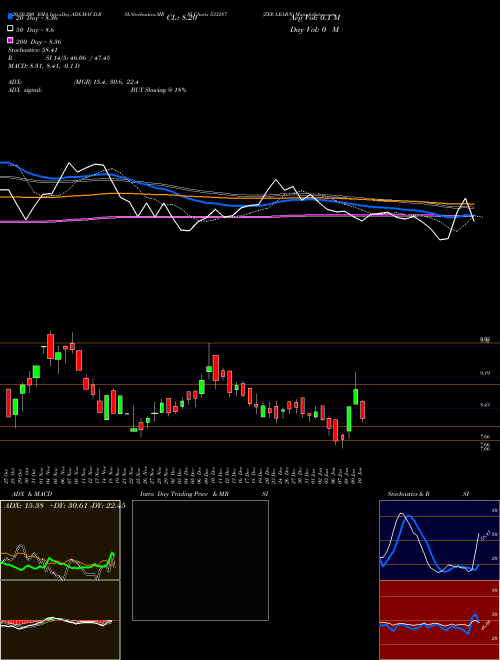Open the blue Stochastics chart panel
Viewport: 500px width, 660px height.
[439, 540]
